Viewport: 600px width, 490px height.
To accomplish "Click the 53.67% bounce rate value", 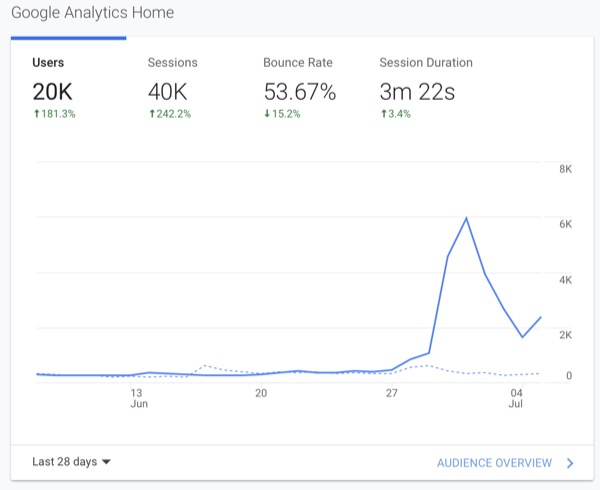I will 300,92.
